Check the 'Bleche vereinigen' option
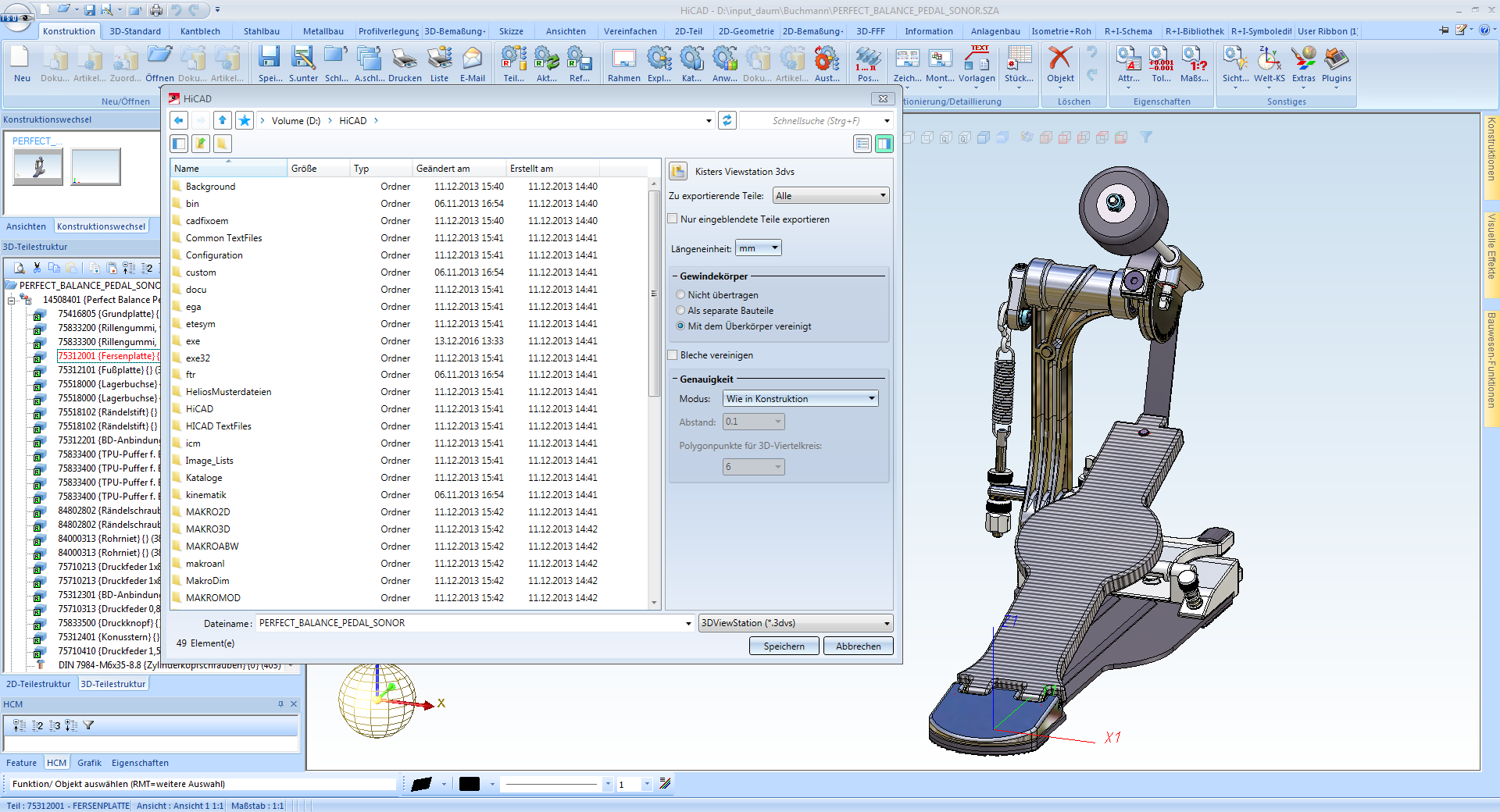This screenshot has width=1500, height=812. [673, 355]
